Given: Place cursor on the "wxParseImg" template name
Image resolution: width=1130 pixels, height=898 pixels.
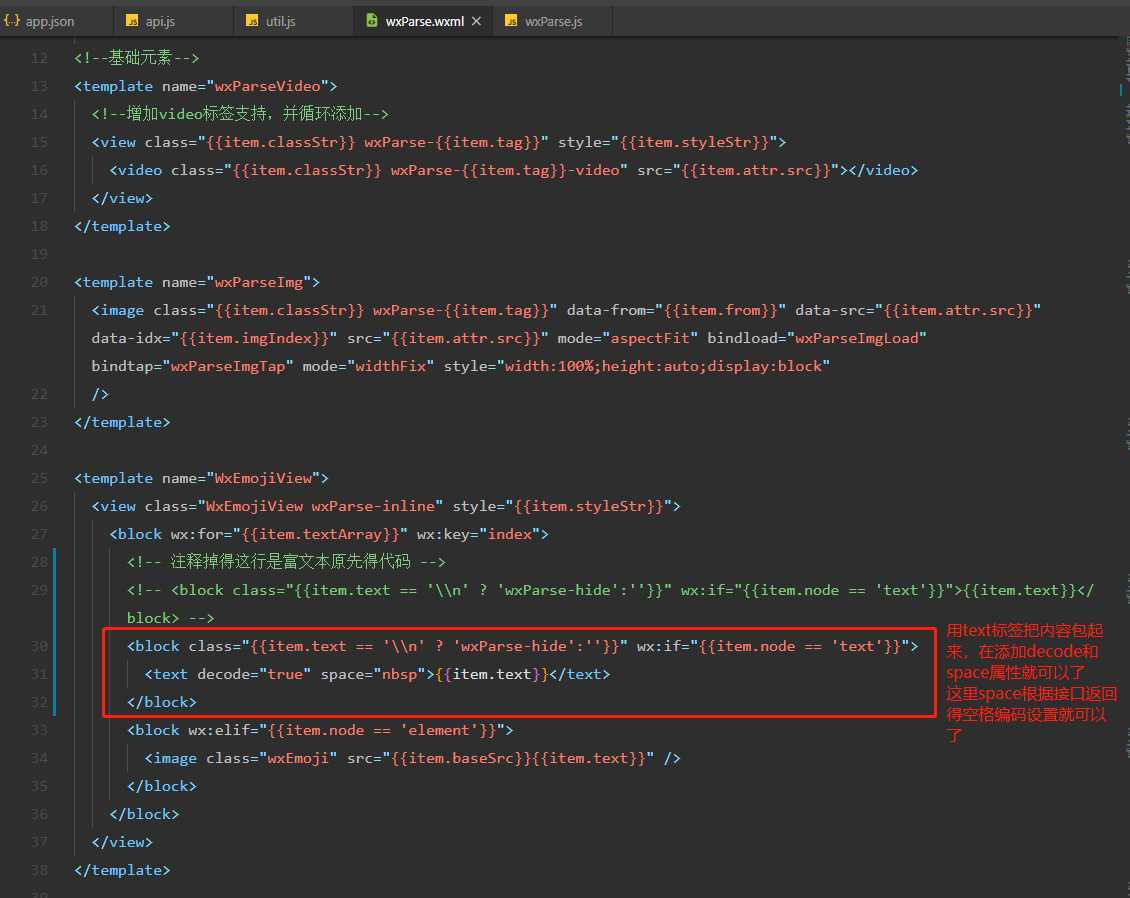Looking at the screenshot, I should 258,282.
